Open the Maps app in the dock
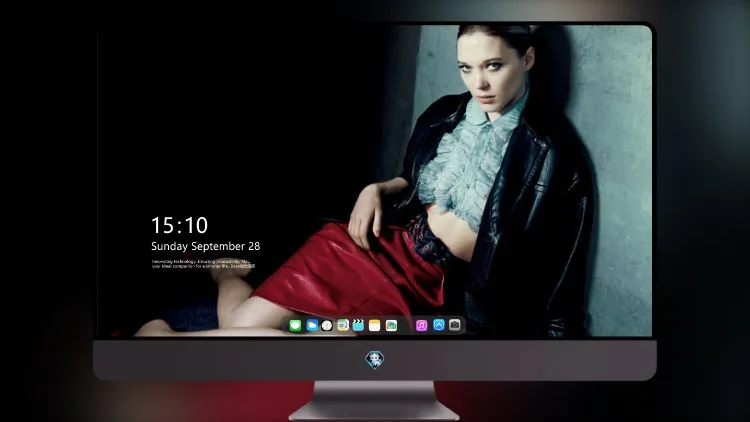 click(343, 325)
